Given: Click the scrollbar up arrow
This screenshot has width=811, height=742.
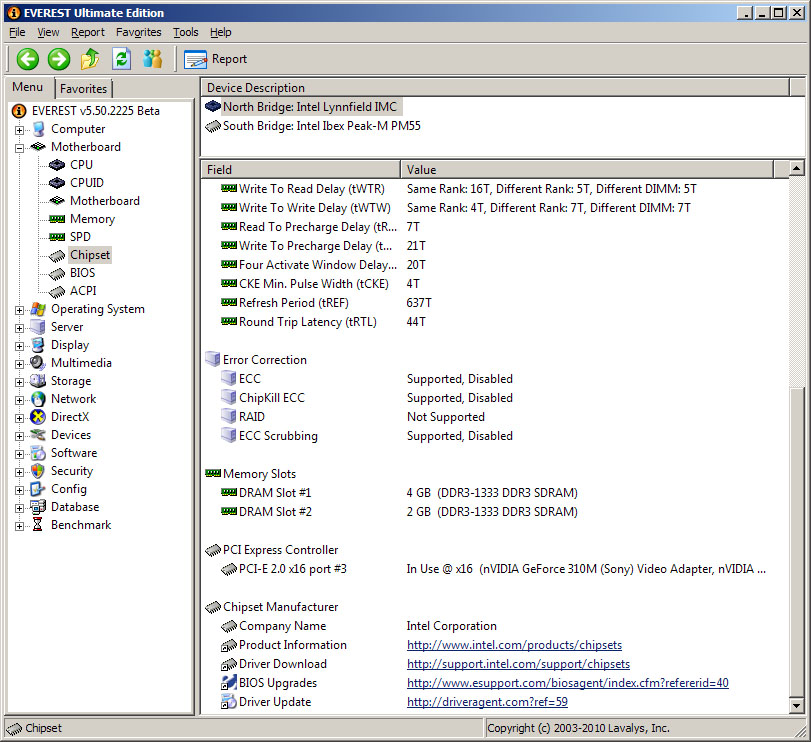Looking at the screenshot, I should (797, 168).
